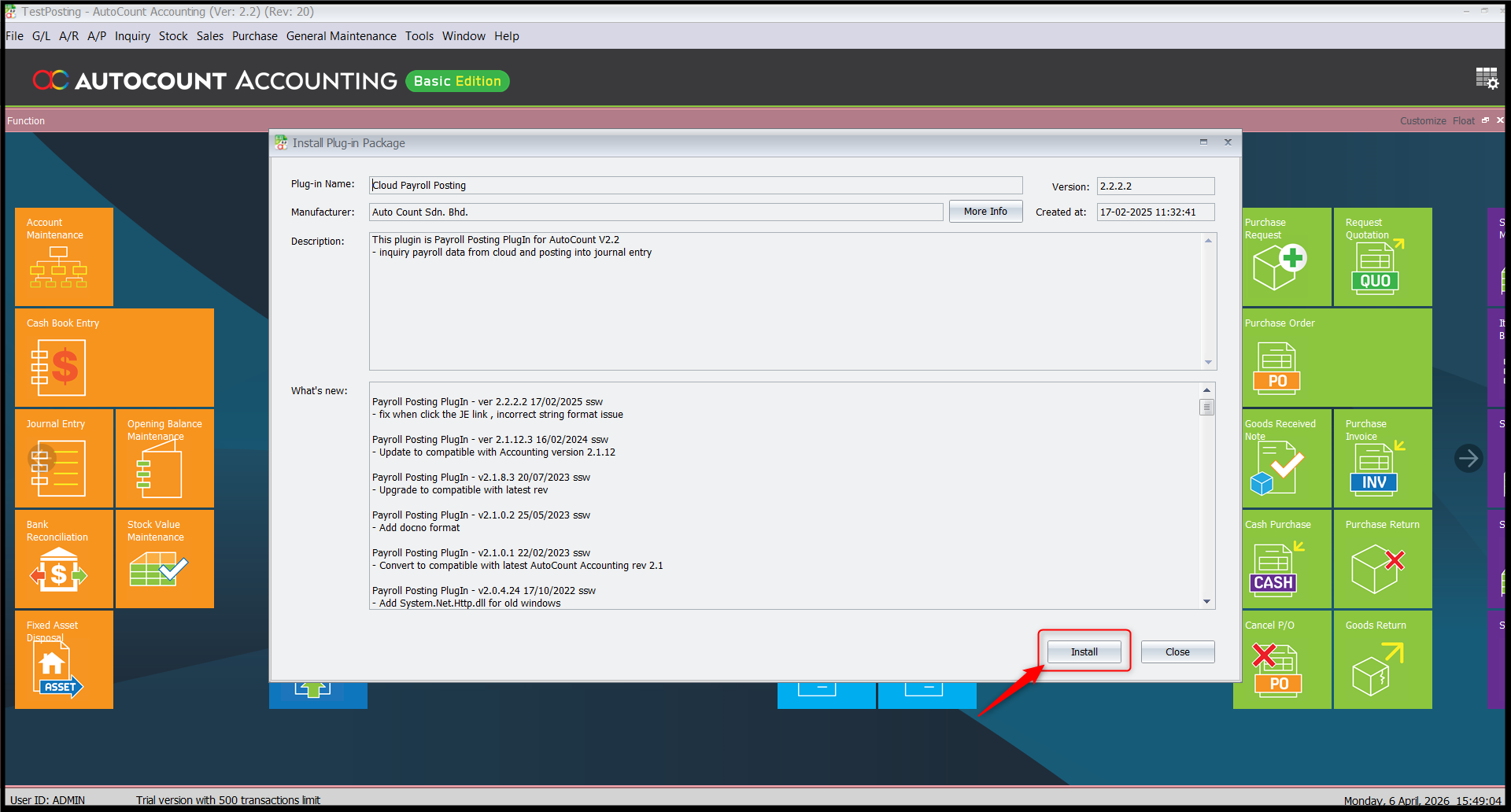This screenshot has width=1511, height=812.
Task: Click the Plug-in Name field
Action: point(696,185)
